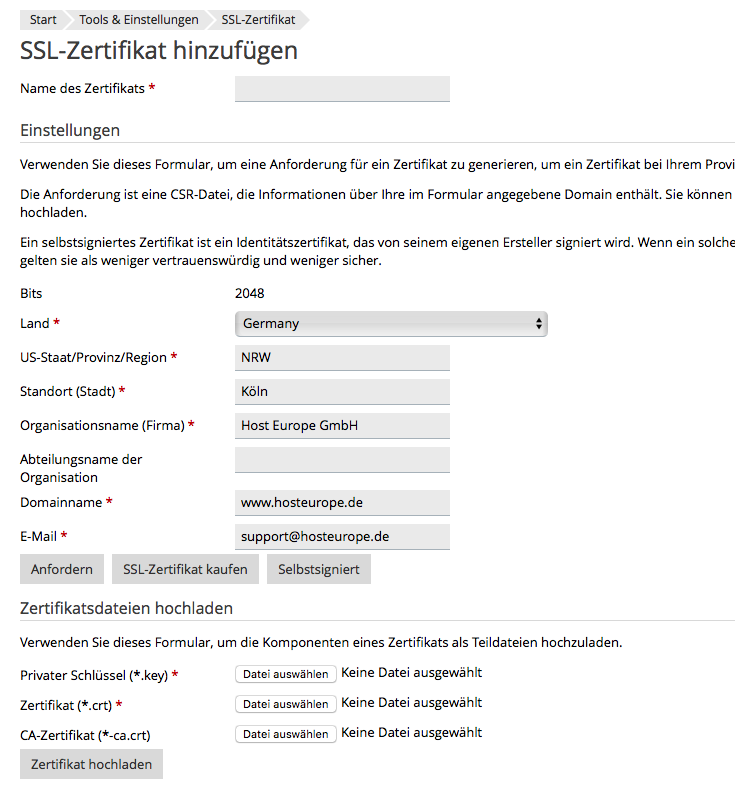Navigate to SSL-Zertifikat breadcrumb
735x791 pixels.
pos(258,20)
